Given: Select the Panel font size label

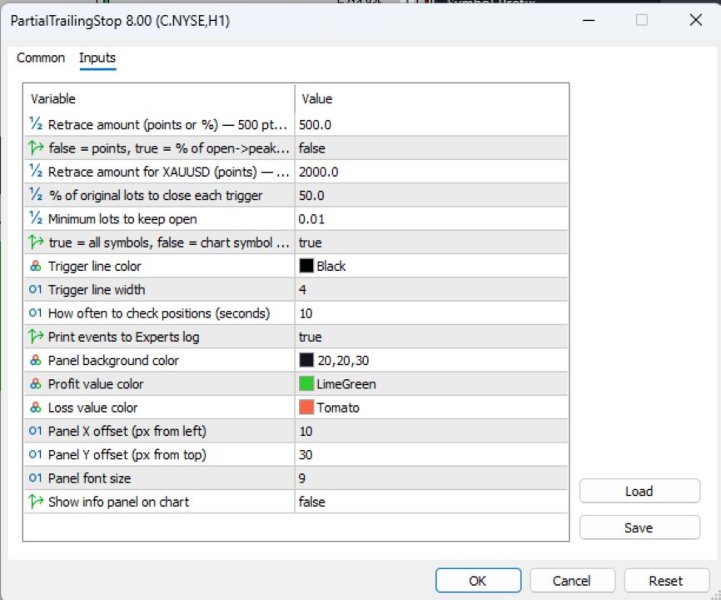Looking at the screenshot, I should (89, 478).
